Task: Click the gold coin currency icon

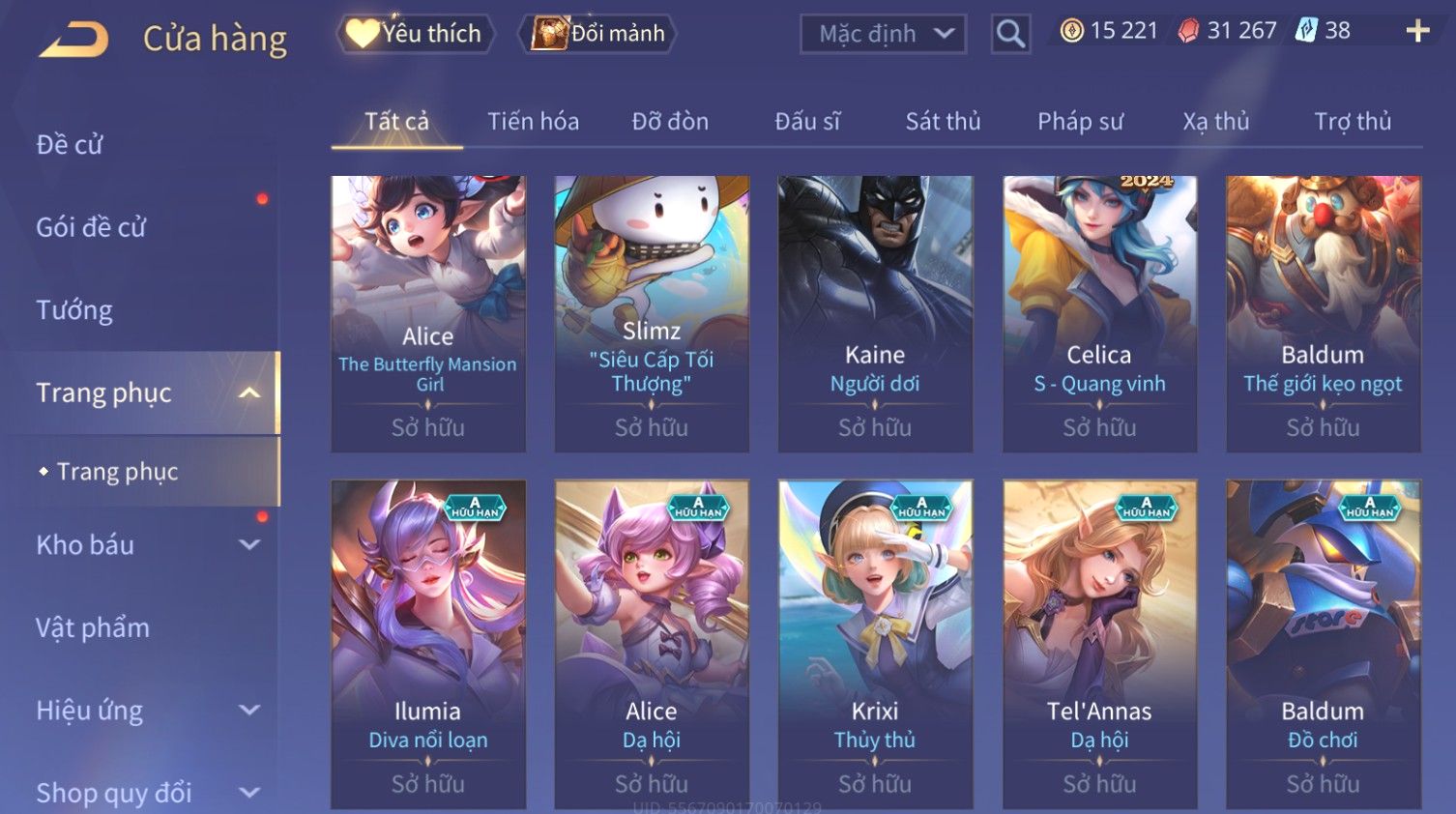Action: point(1071,31)
